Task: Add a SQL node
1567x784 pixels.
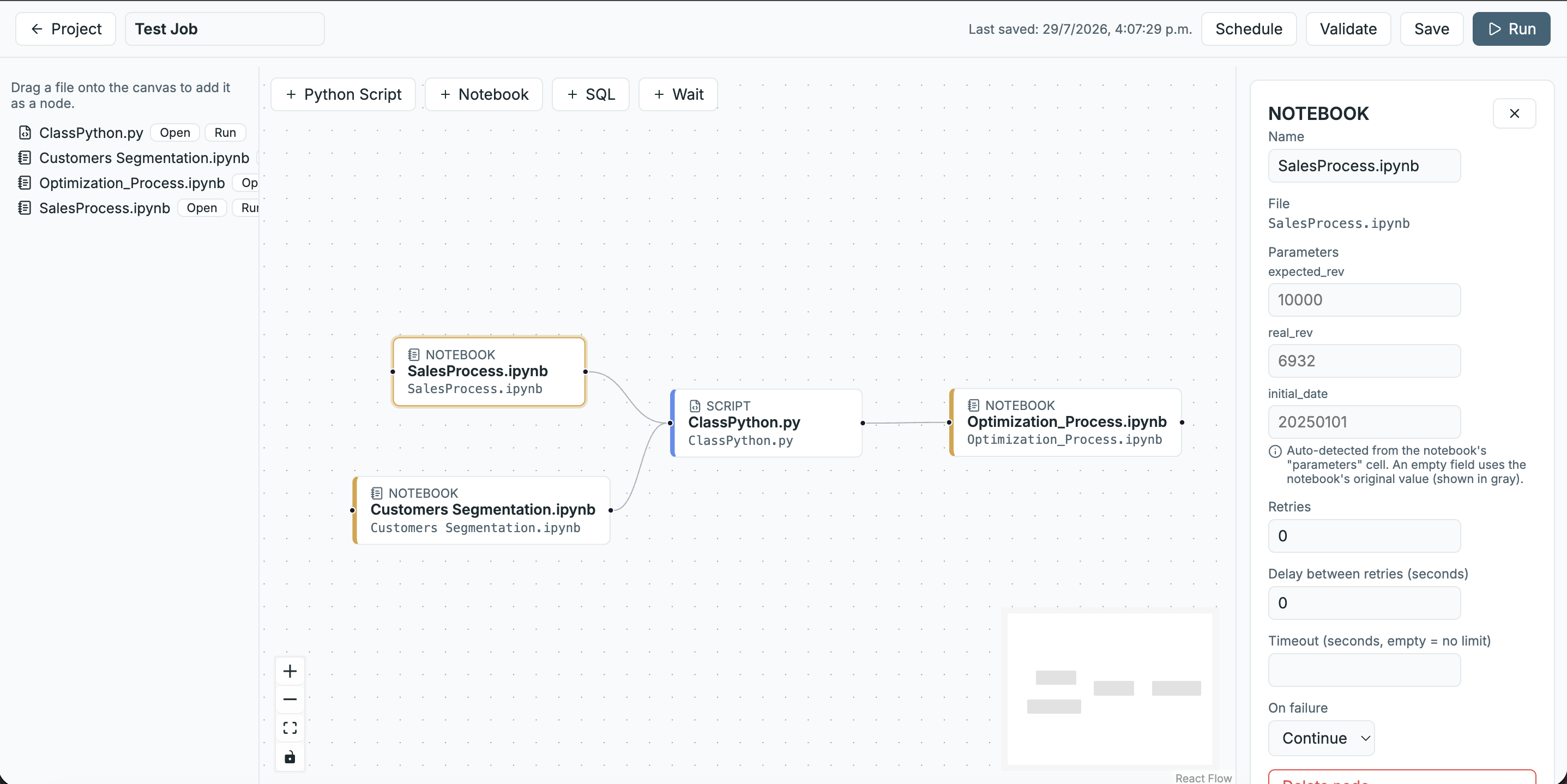Action: coord(590,94)
